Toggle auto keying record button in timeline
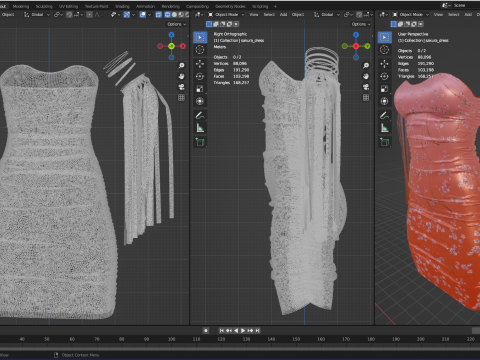The width and height of the screenshot is (480, 360). [206, 330]
